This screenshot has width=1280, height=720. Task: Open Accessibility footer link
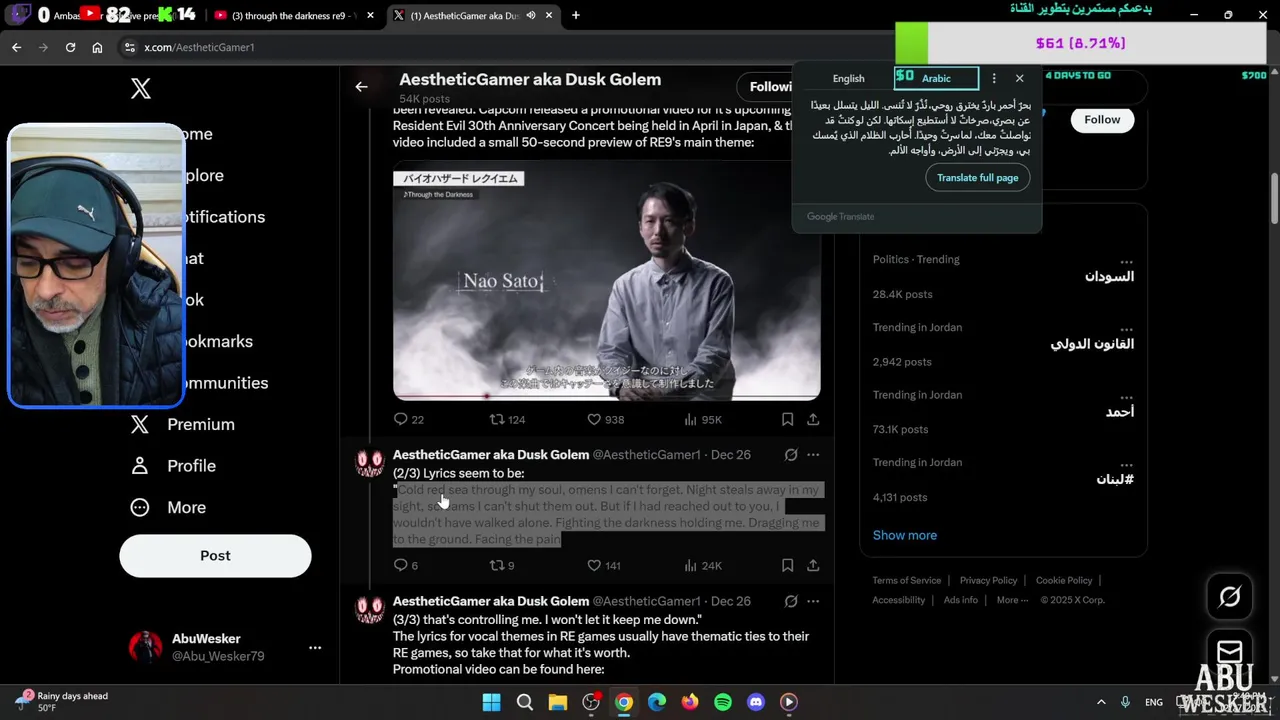pyautogui.click(x=898, y=600)
